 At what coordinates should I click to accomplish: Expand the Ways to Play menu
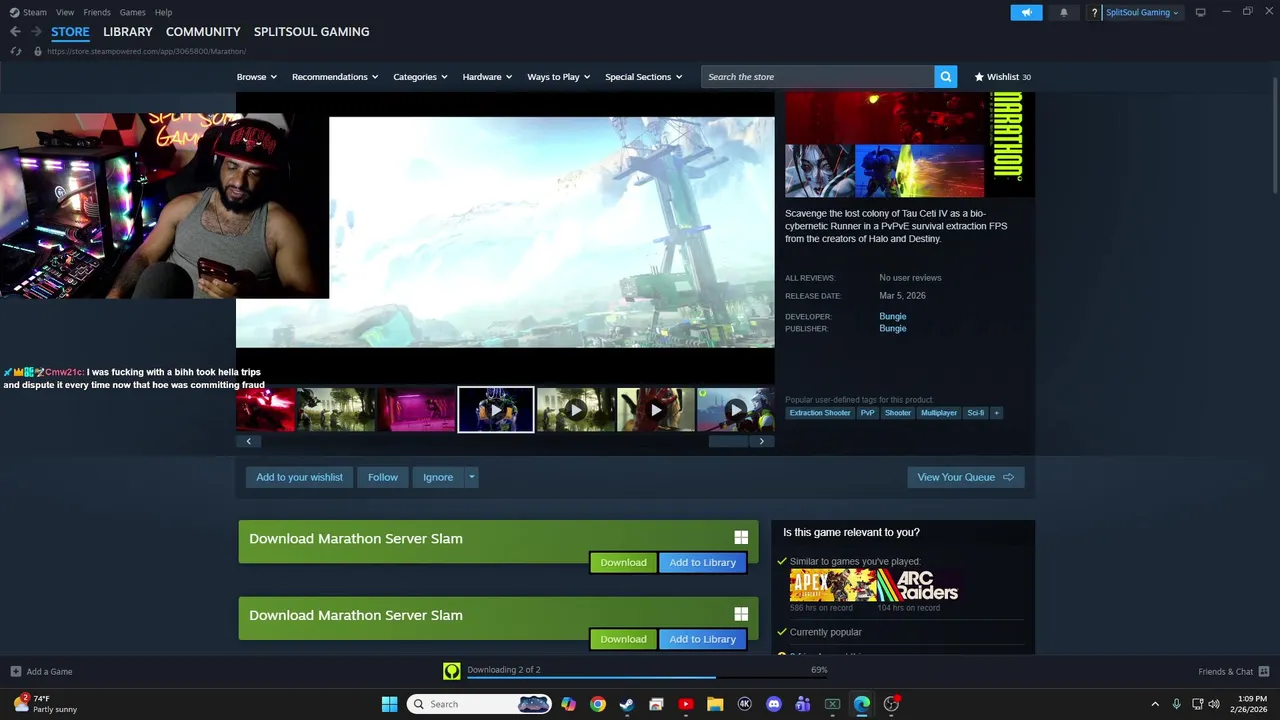[558, 77]
